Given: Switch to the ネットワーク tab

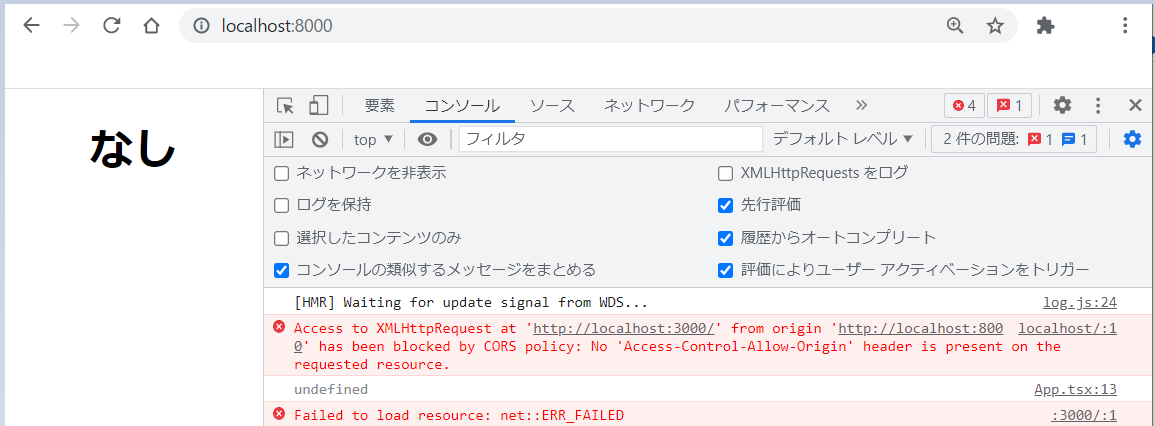Looking at the screenshot, I should [649, 105].
